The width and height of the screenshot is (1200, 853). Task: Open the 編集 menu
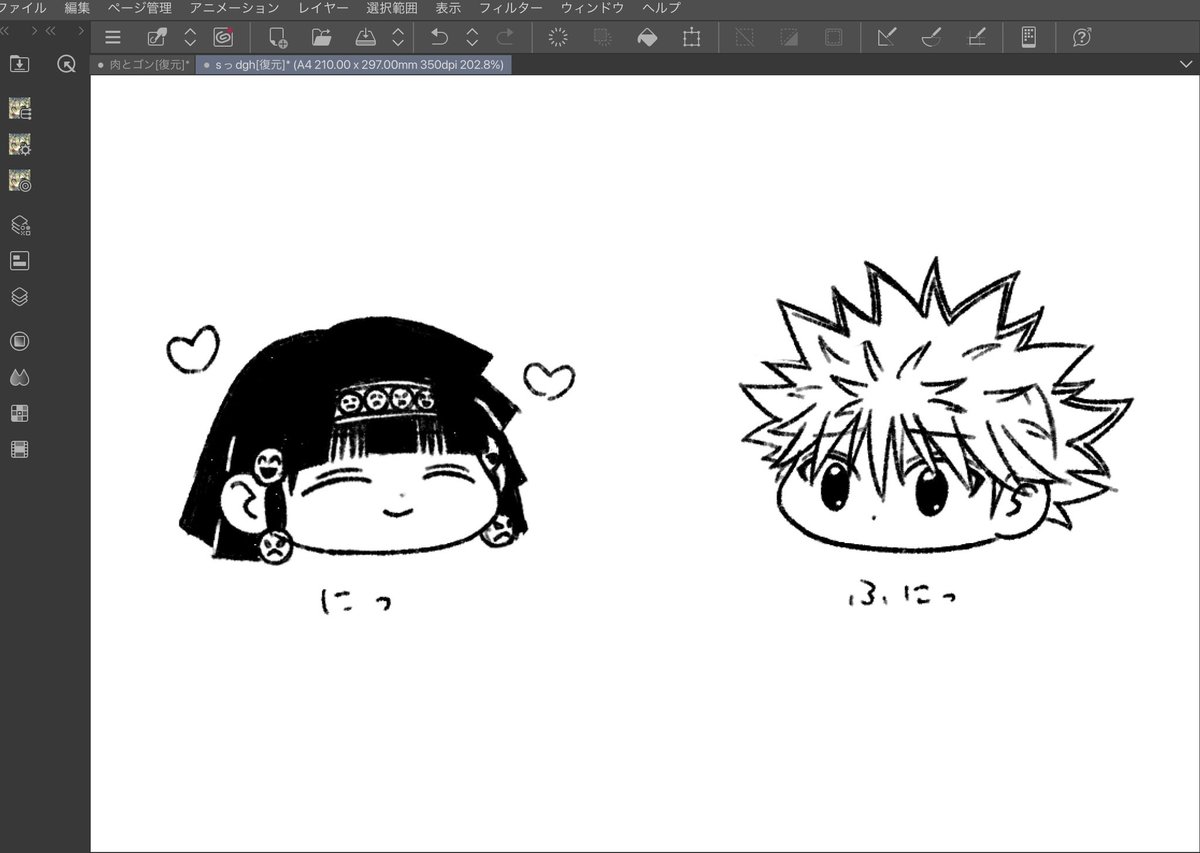[77, 8]
